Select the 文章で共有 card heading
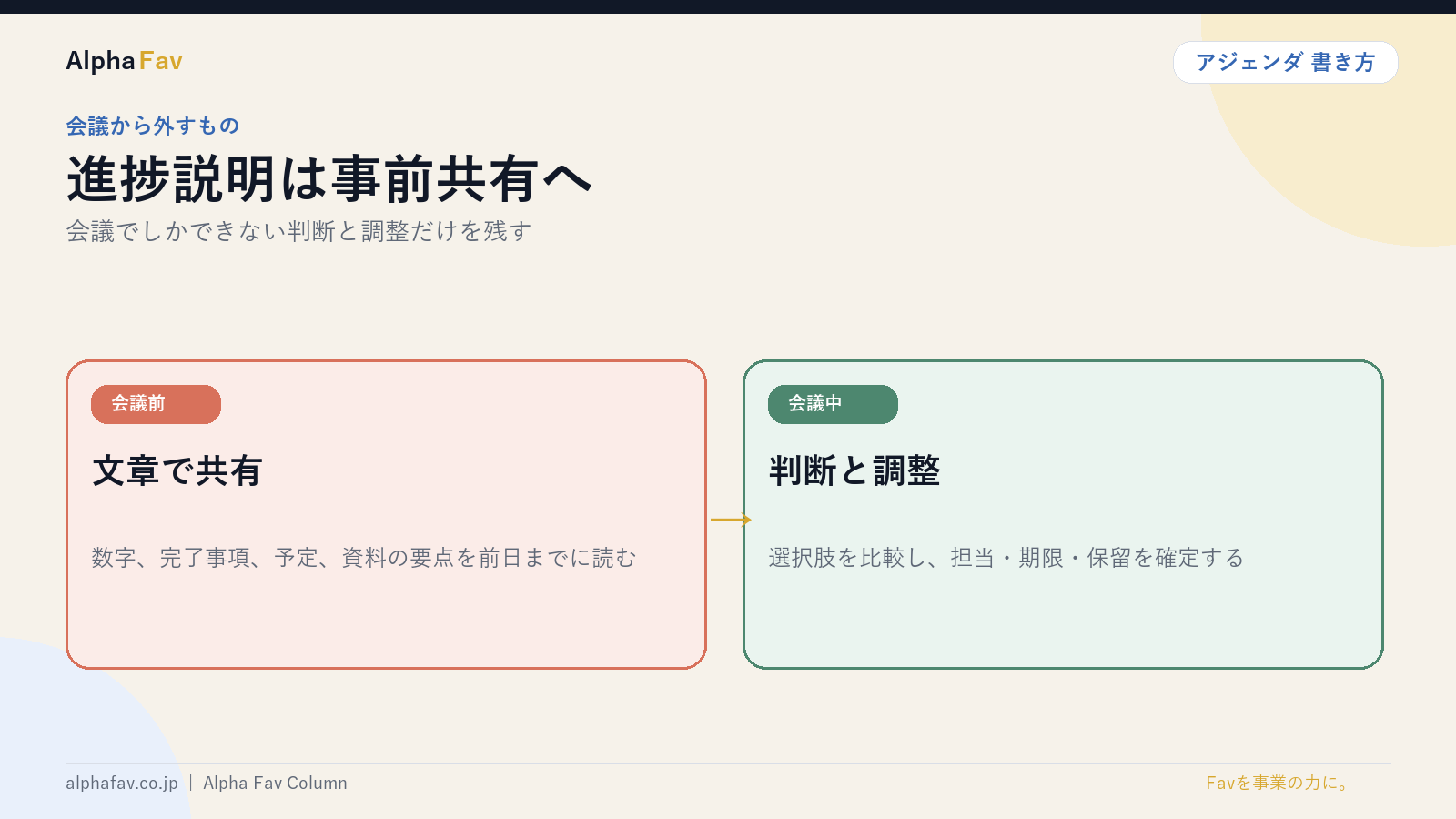 (177, 470)
